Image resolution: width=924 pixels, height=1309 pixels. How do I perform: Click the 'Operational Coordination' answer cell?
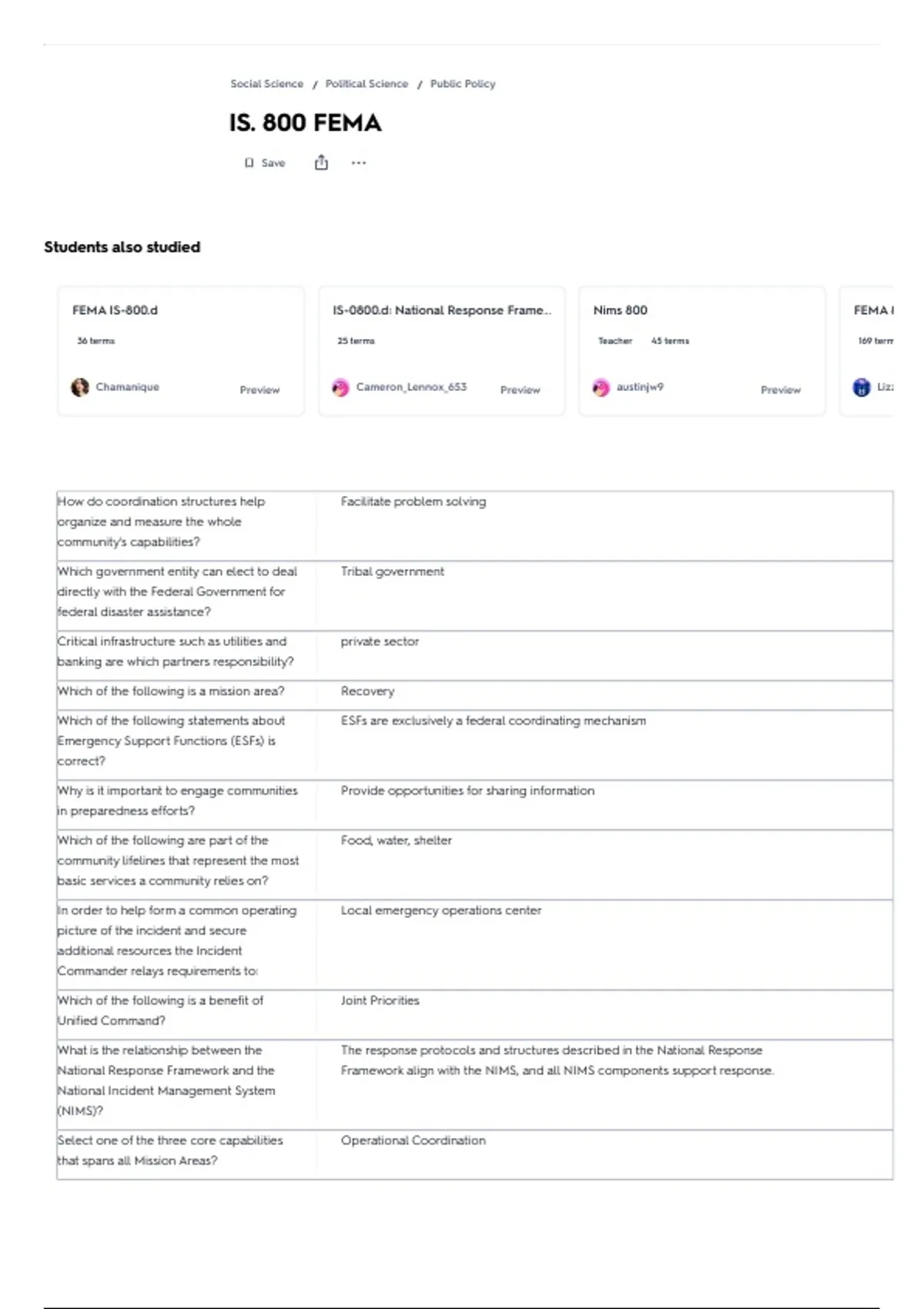(604, 1154)
